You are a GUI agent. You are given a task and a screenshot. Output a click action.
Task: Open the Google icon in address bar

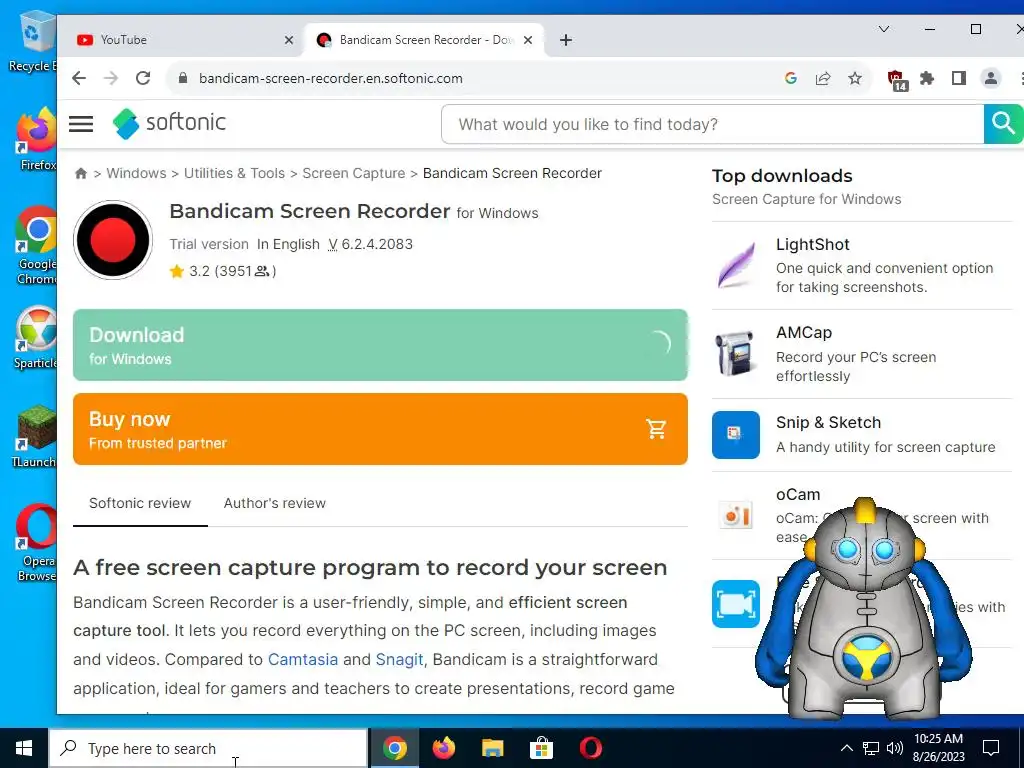tap(791, 78)
